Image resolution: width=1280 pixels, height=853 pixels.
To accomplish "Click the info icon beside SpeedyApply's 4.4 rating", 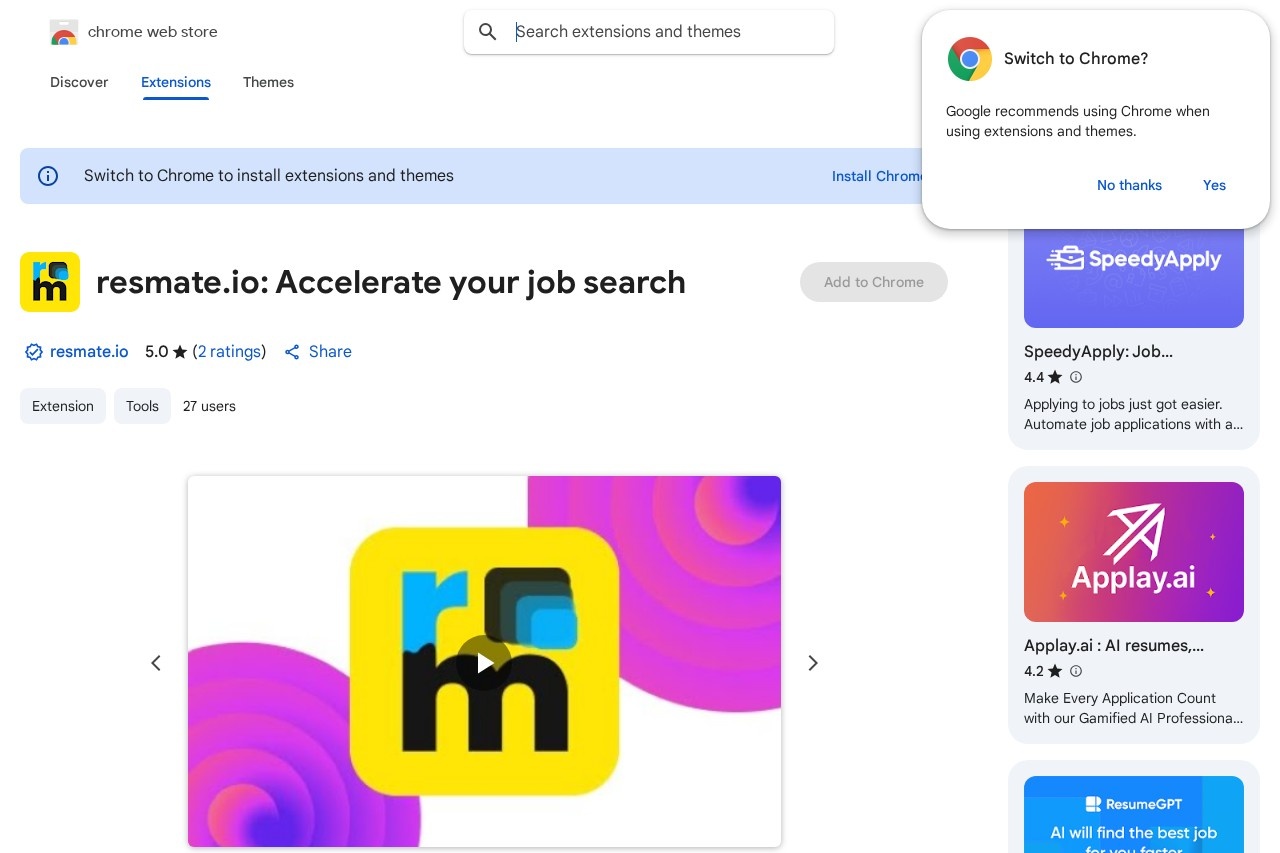I will click(1076, 377).
